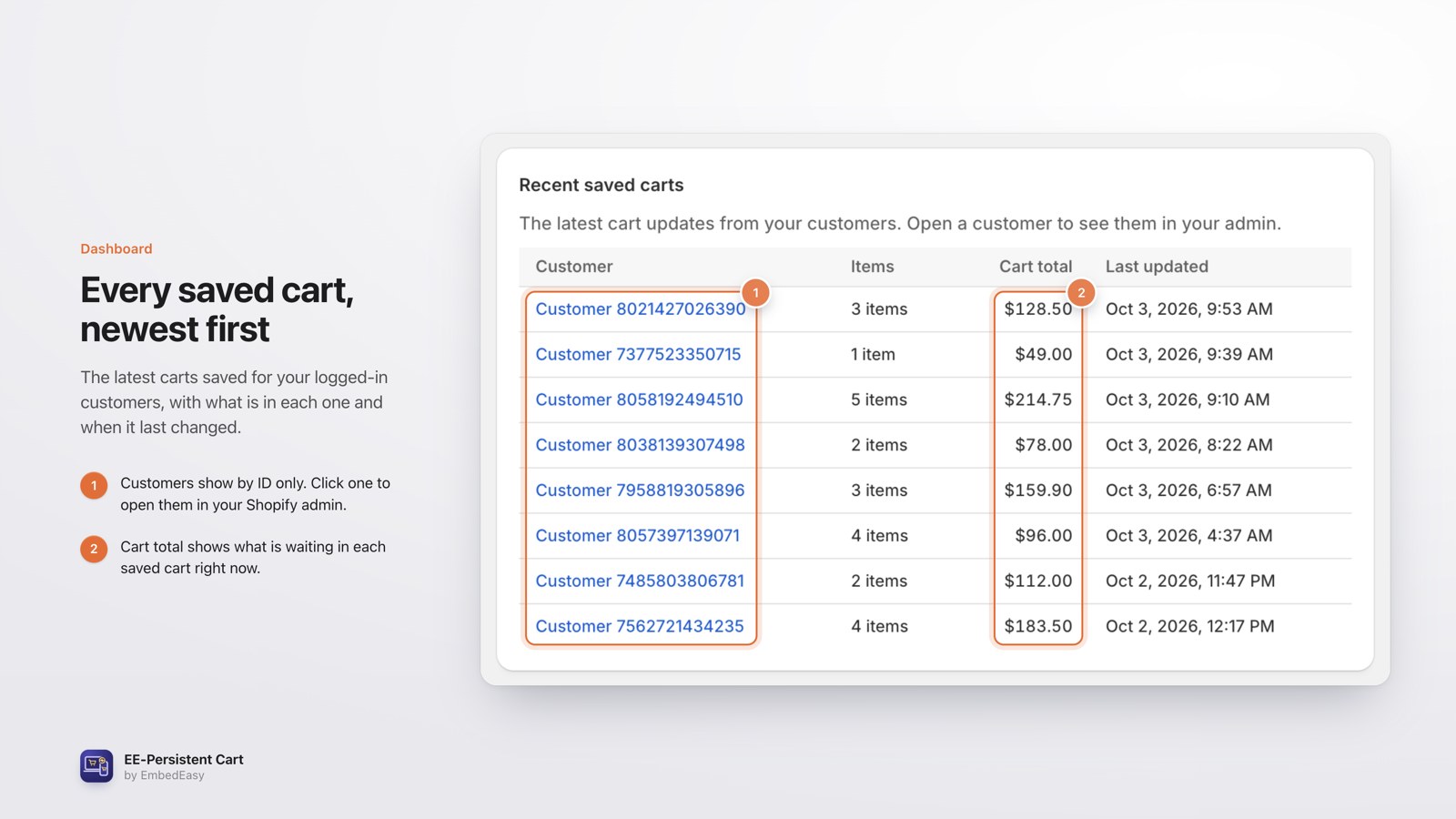Image resolution: width=1456 pixels, height=819 pixels.
Task: Open Customer 7562721434235 link
Action: point(640,627)
